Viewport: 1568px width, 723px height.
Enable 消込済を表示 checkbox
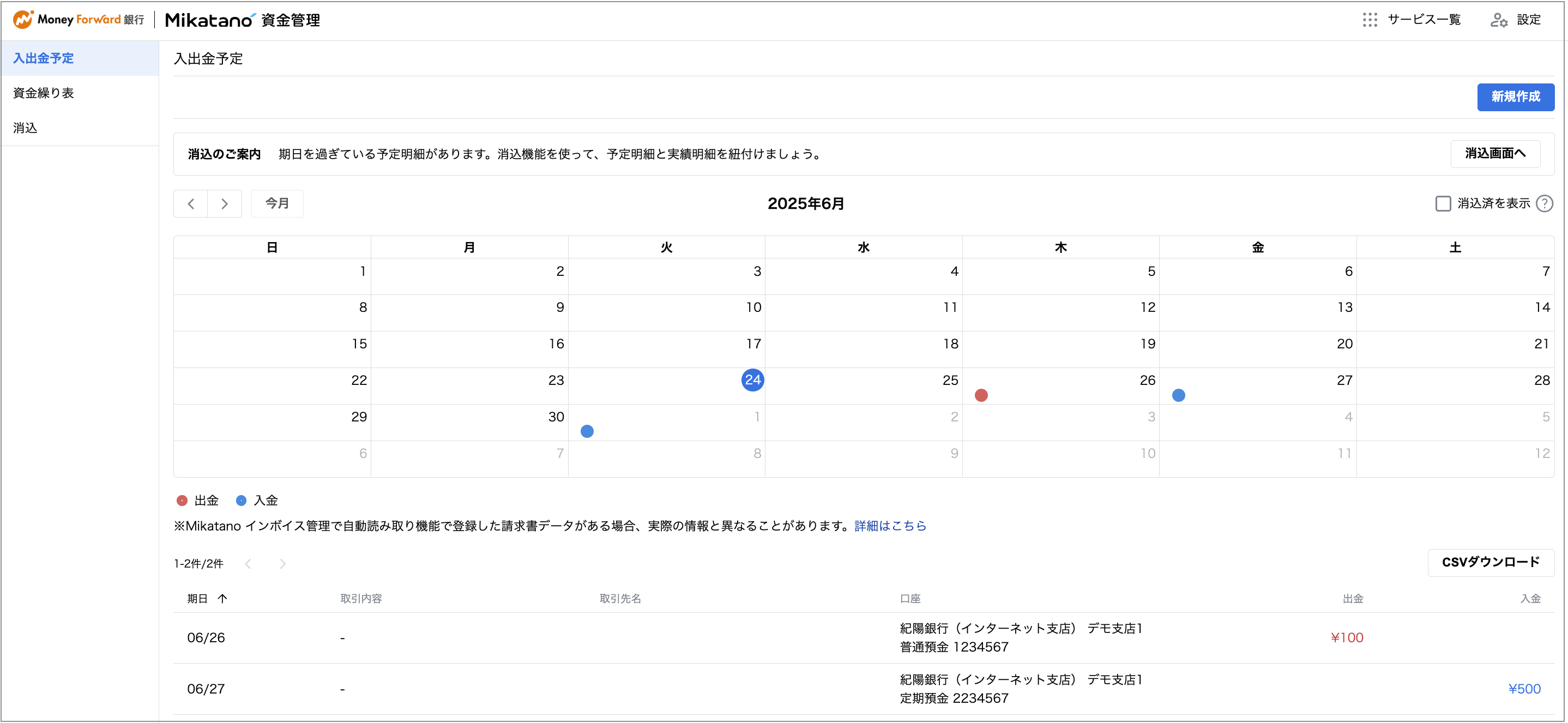pyautogui.click(x=1443, y=203)
